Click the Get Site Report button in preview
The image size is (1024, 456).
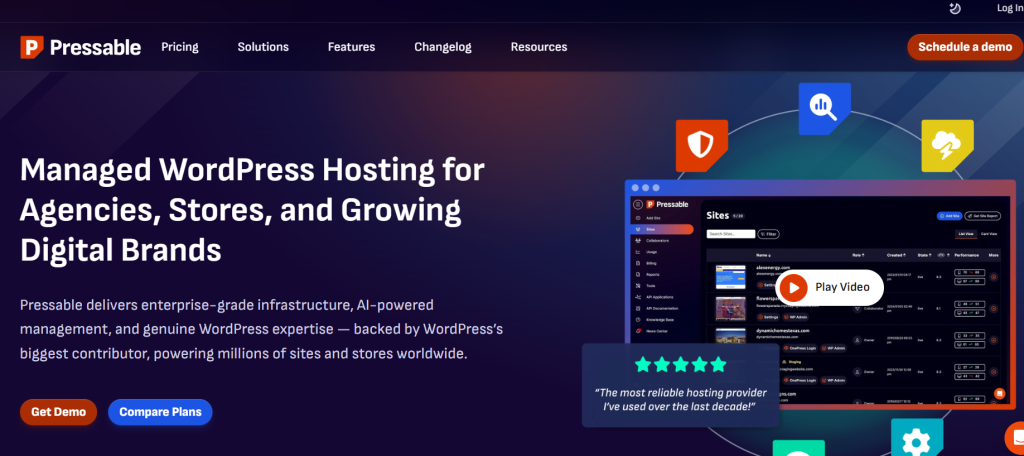(982, 216)
